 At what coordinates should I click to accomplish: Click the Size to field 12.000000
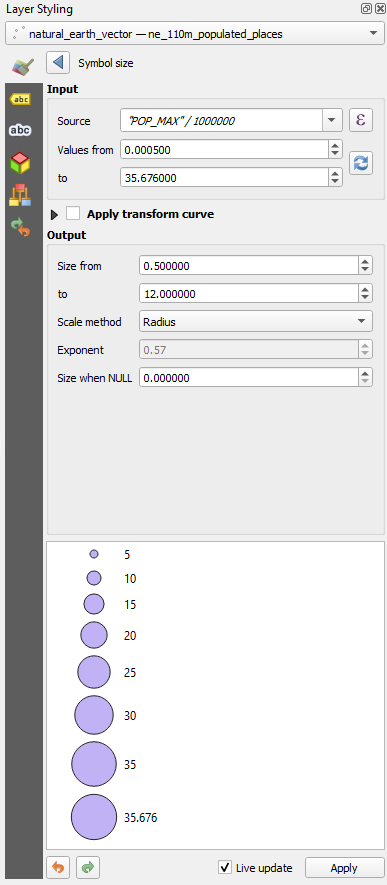pos(248,294)
